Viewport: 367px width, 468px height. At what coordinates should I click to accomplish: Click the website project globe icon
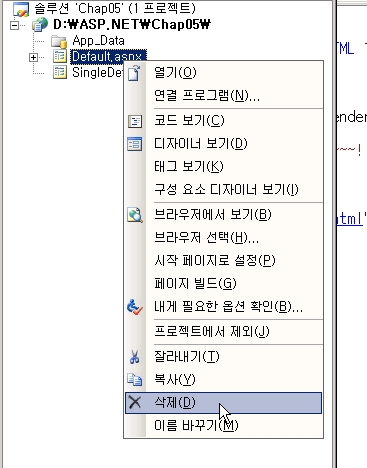[40, 25]
